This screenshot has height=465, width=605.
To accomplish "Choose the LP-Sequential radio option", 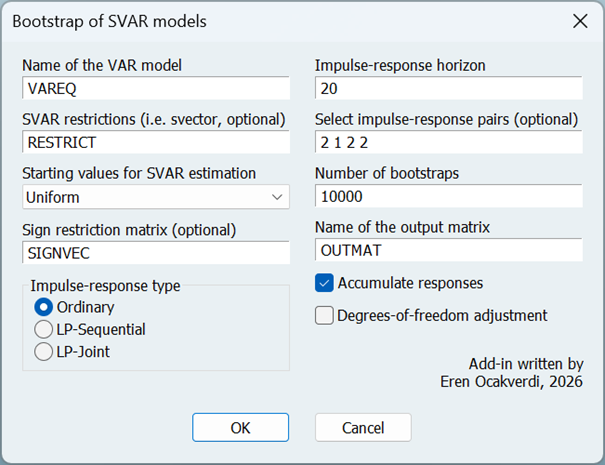I will (44, 329).
